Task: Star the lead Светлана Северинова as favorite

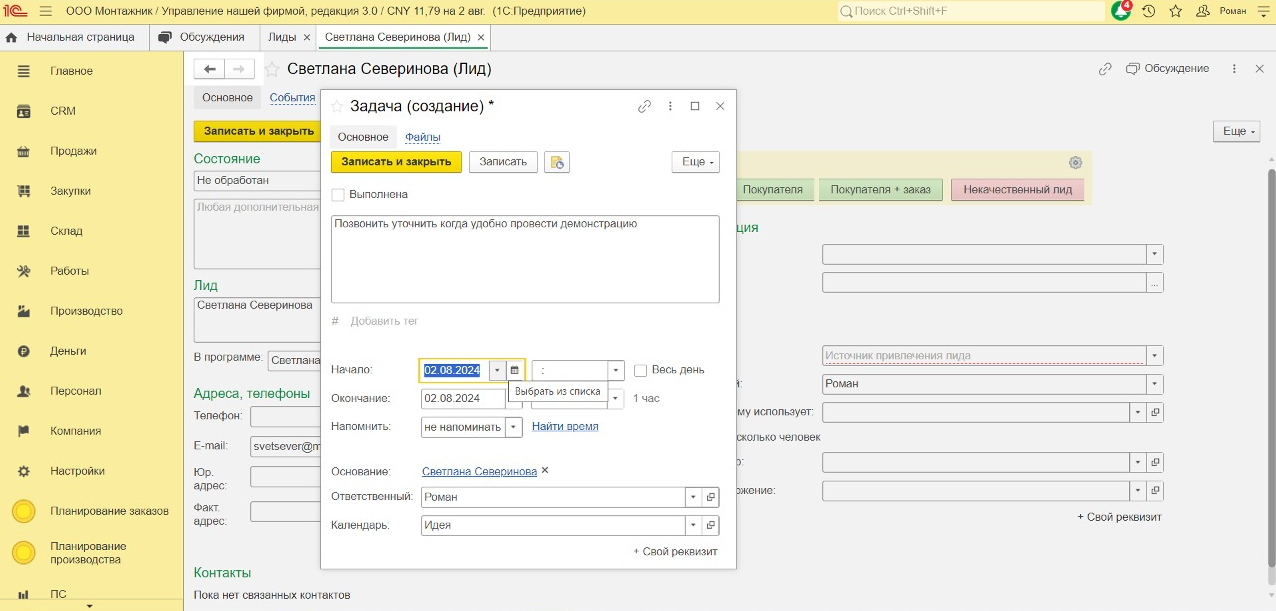Action: (x=271, y=69)
